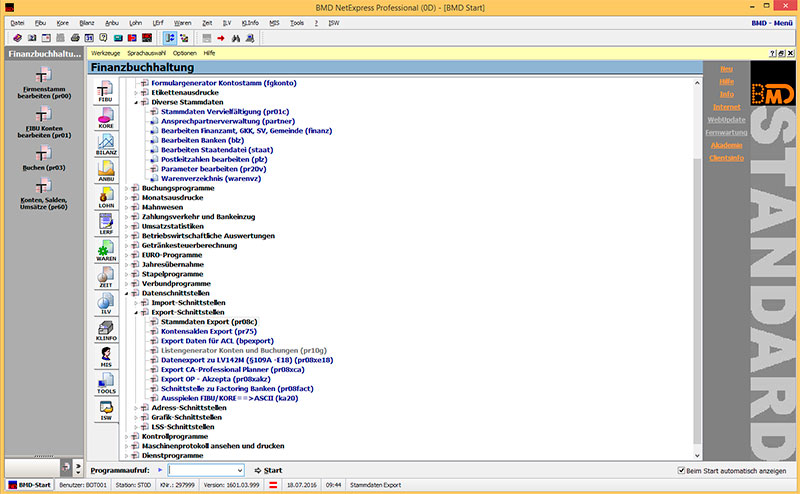Screen dimensions: 800x494
Task: Collapse the Diverse Stammdaten tree node
Action: (x=136, y=102)
